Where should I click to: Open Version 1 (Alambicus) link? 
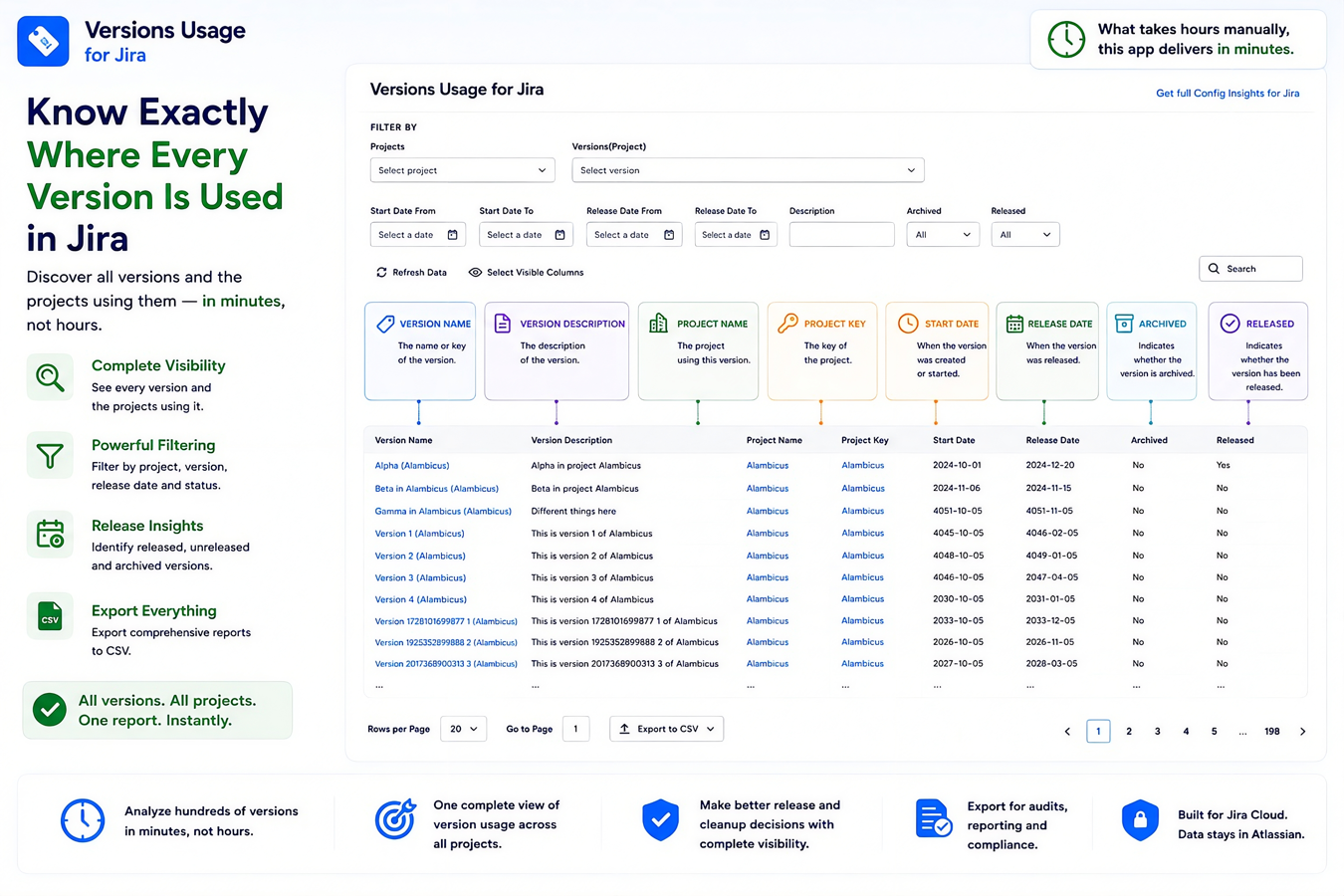click(x=419, y=533)
